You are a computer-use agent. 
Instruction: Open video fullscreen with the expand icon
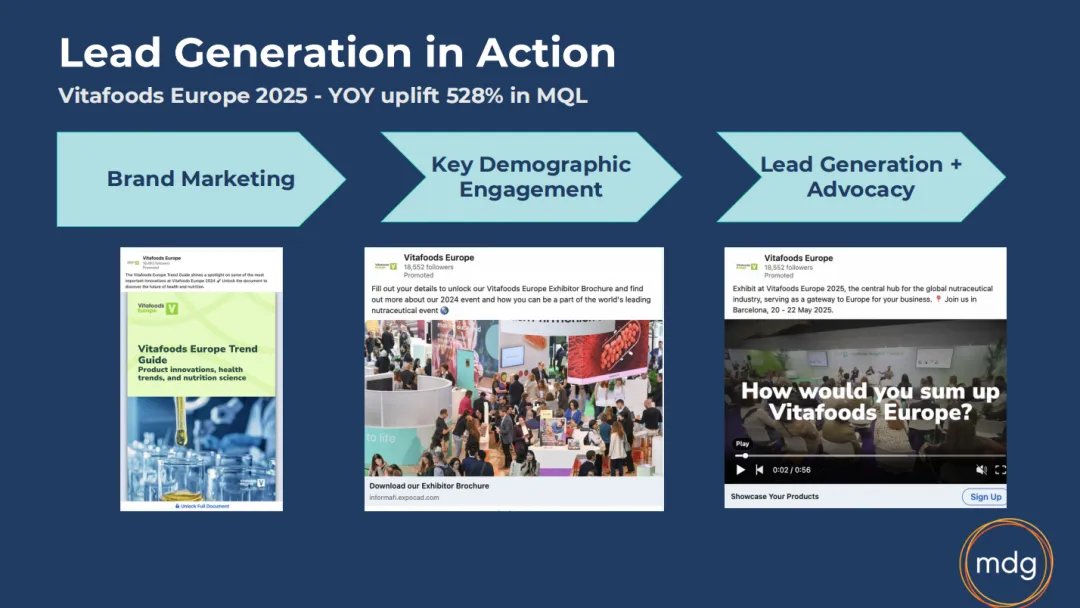1000,470
